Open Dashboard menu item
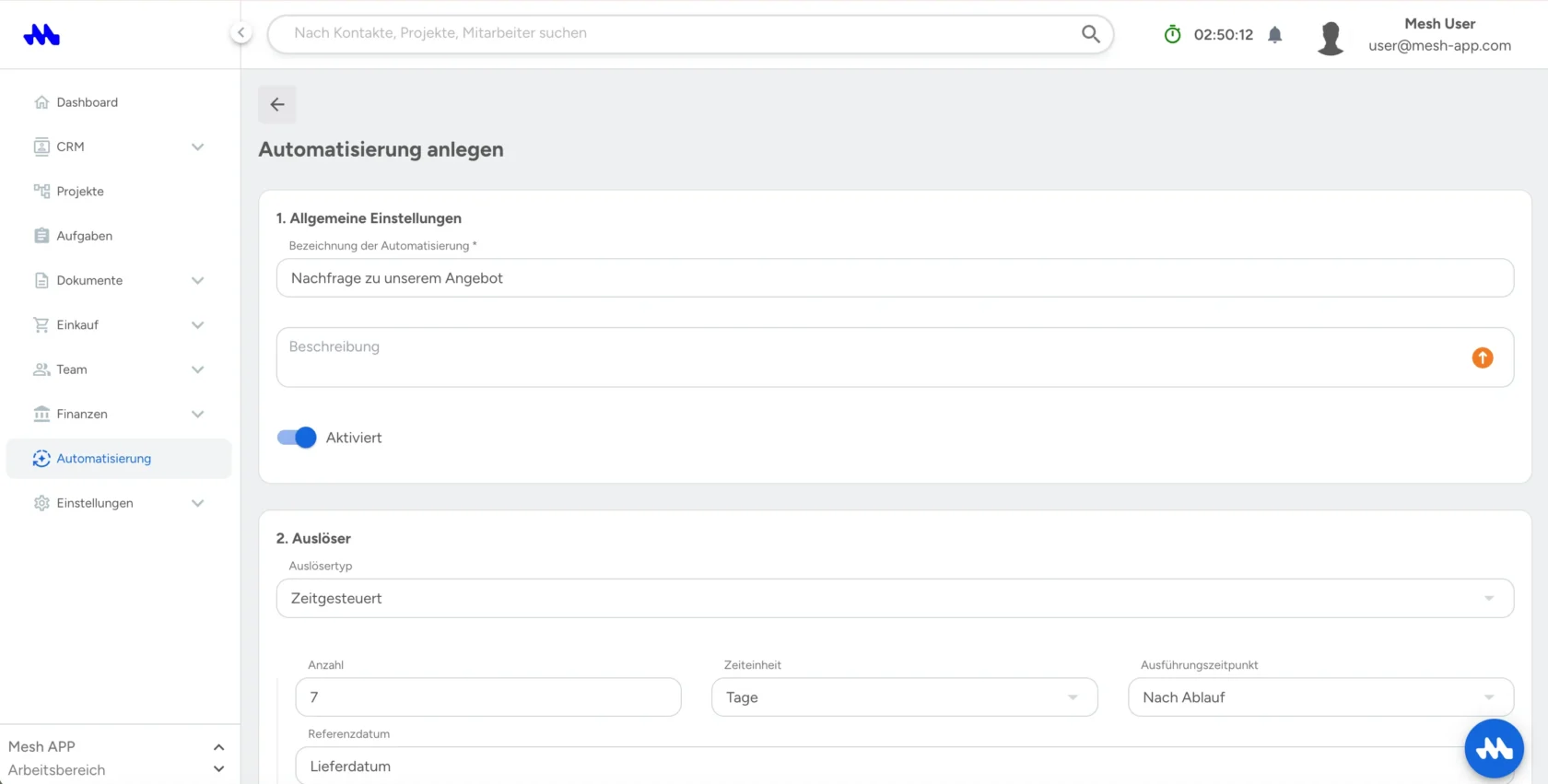This screenshot has width=1548, height=784. (119, 102)
